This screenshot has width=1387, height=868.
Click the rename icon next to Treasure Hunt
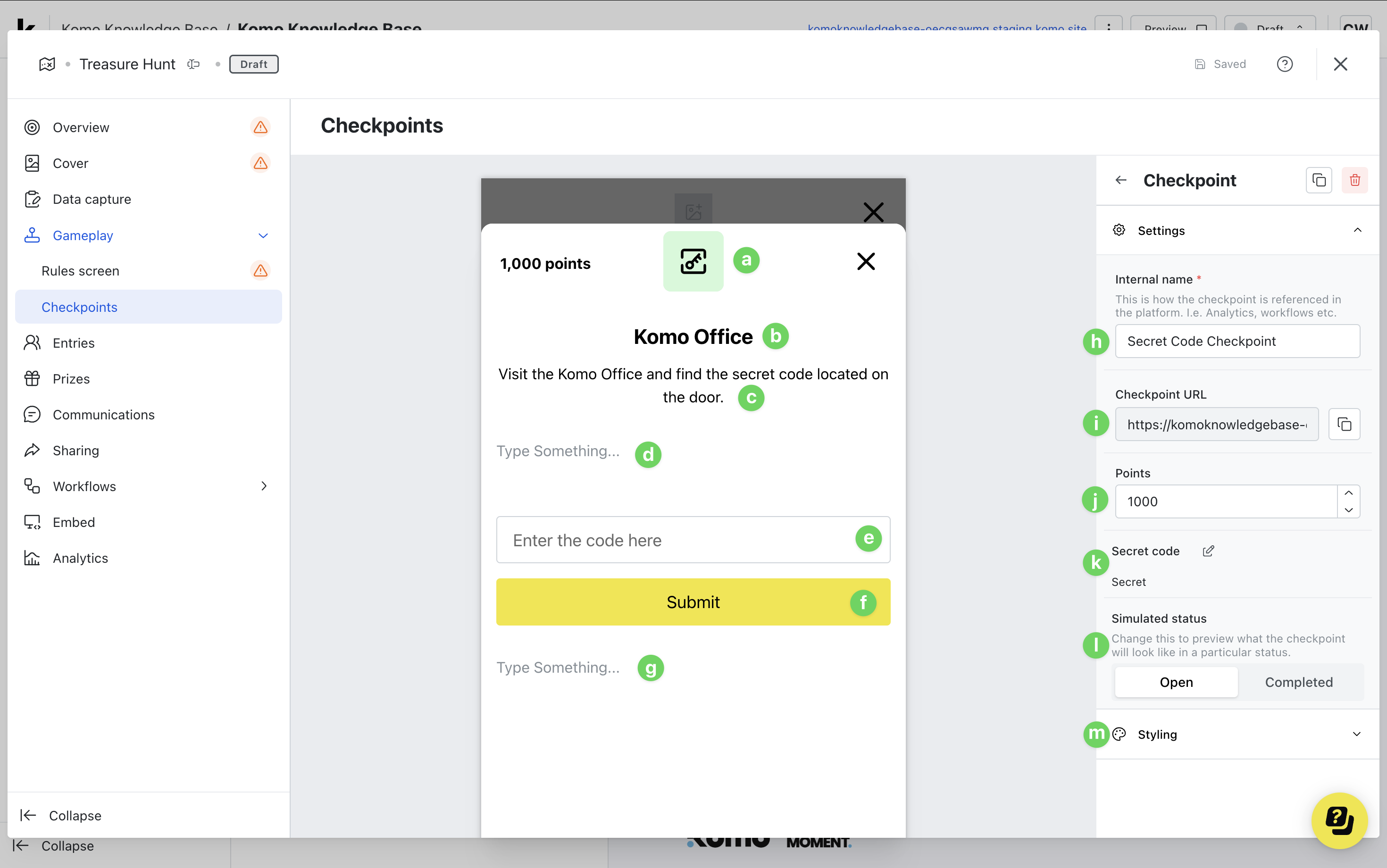point(193,64)
